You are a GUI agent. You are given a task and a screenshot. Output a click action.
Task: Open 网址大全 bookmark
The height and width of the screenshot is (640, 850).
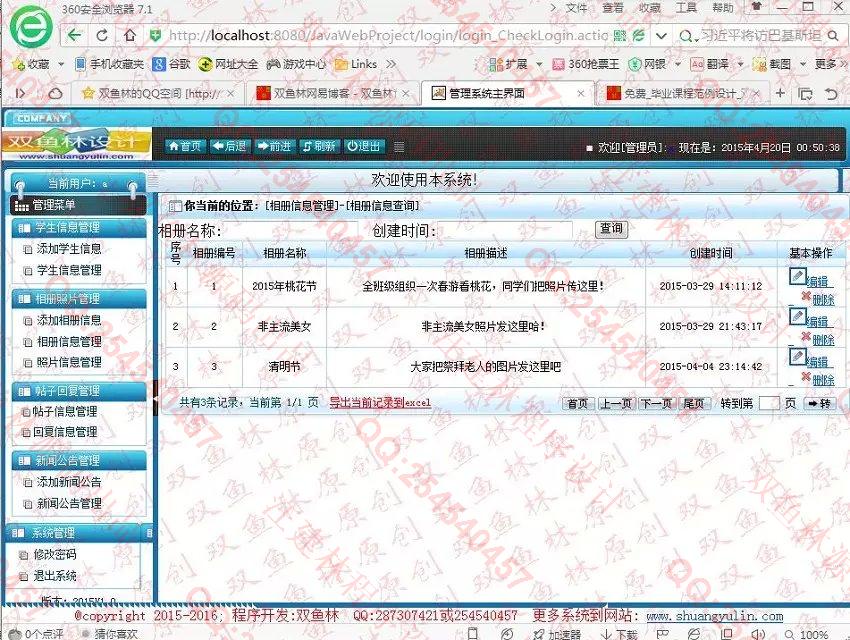pos(228,64)
